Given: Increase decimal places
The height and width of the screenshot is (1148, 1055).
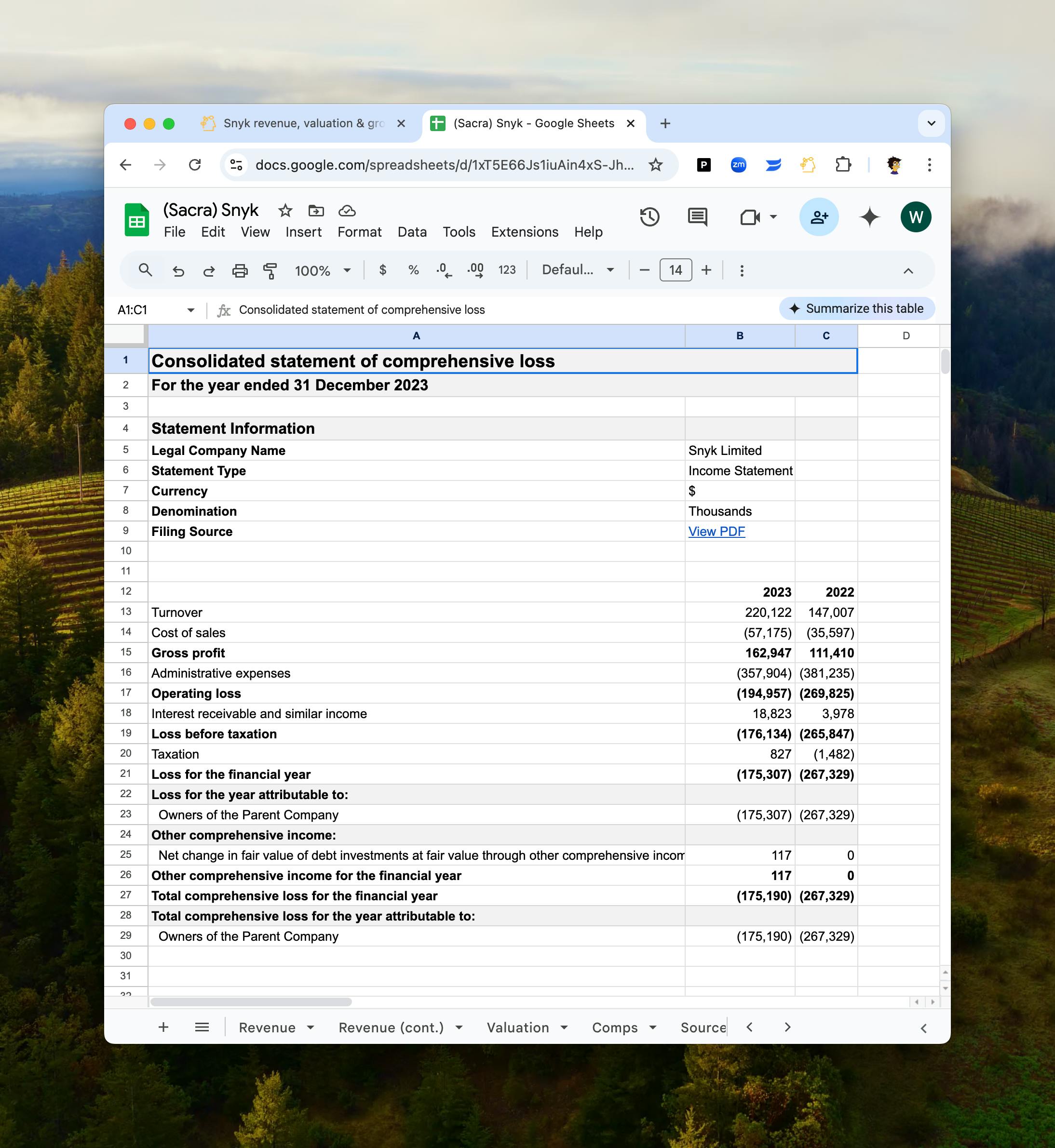Looking at the screenshot, I should [475, 270].
